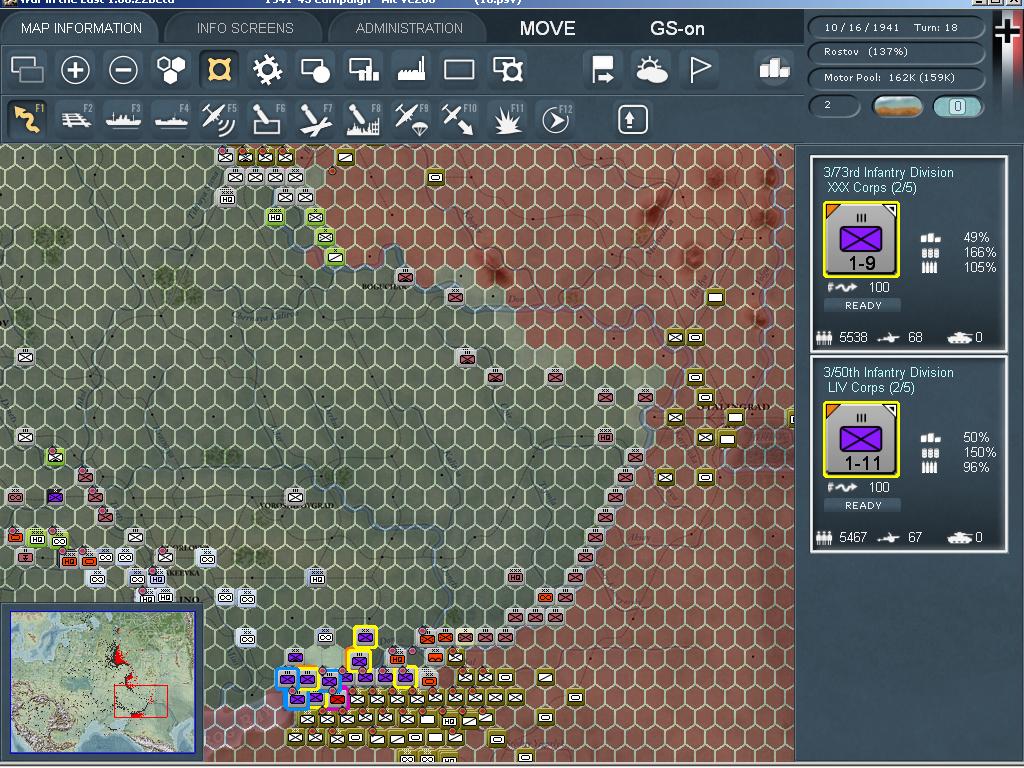The width and height of the screenshot is (1024, 768).
Task: Select F11 explosion battle icon
Action: click(x=507, y=119)
